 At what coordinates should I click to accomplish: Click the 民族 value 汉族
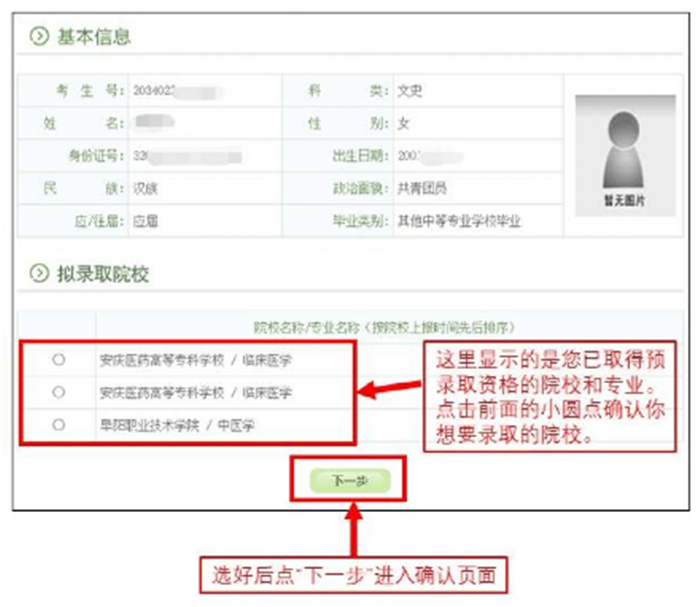point(145,188)
